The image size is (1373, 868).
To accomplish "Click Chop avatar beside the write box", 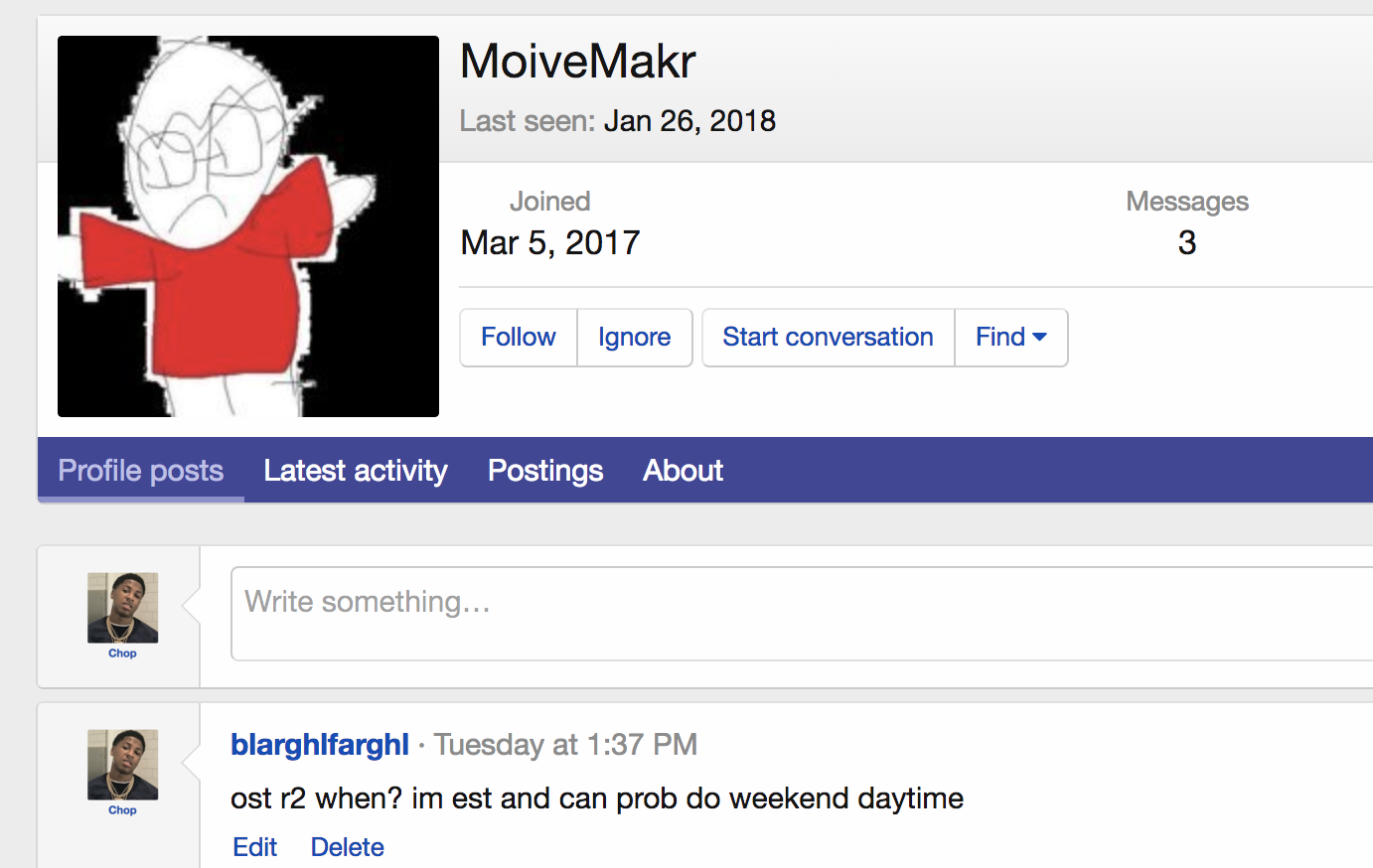I will pos(122,607).
